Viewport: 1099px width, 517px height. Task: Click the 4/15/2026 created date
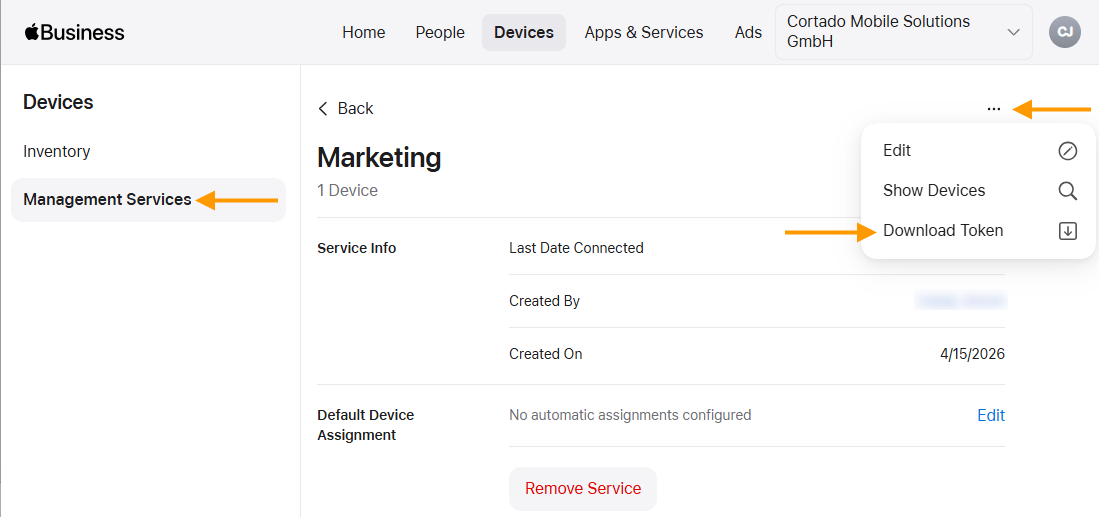click(x=973, y=354)
